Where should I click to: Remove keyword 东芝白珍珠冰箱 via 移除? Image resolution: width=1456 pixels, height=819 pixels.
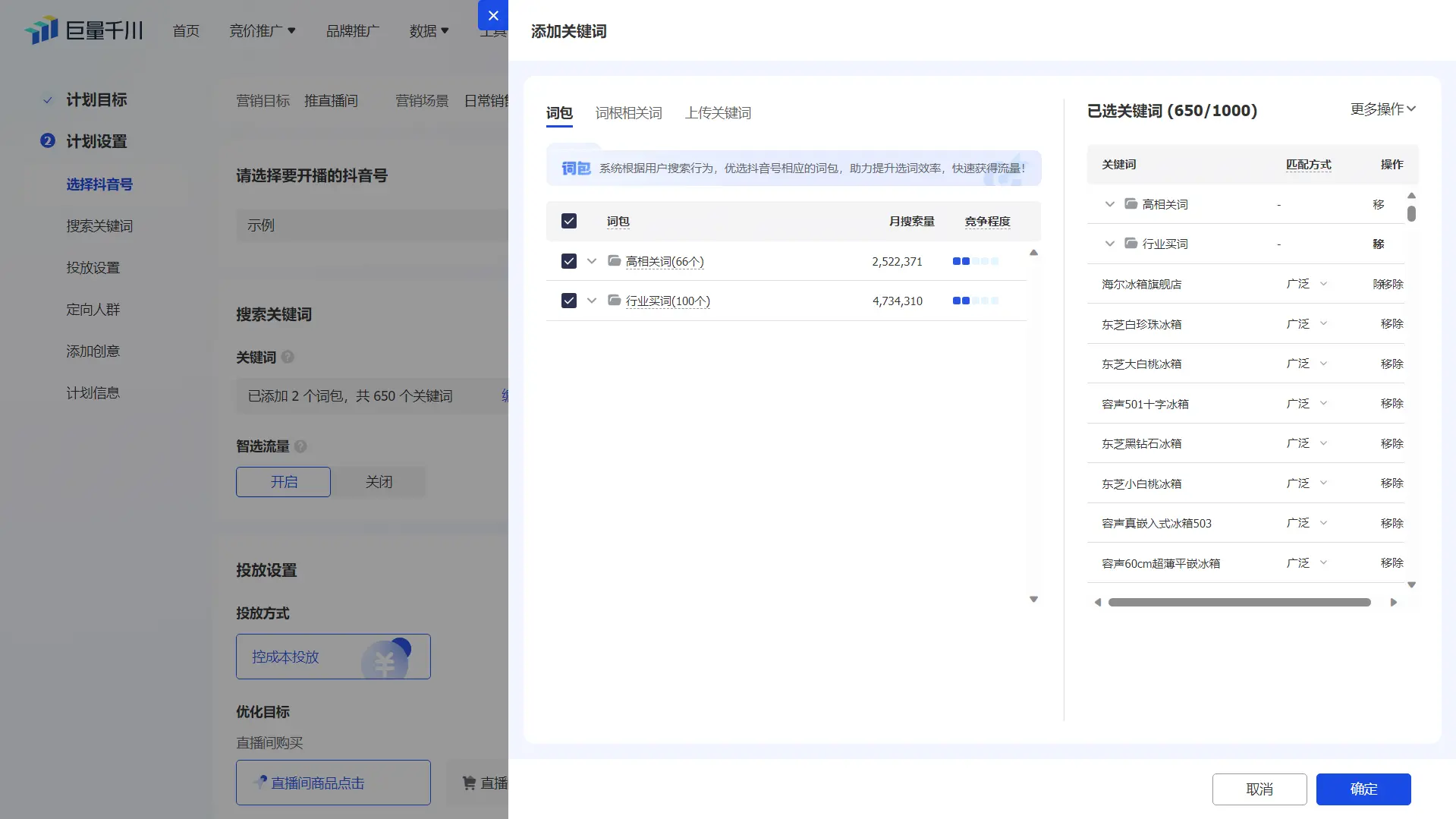point(1392,324)
